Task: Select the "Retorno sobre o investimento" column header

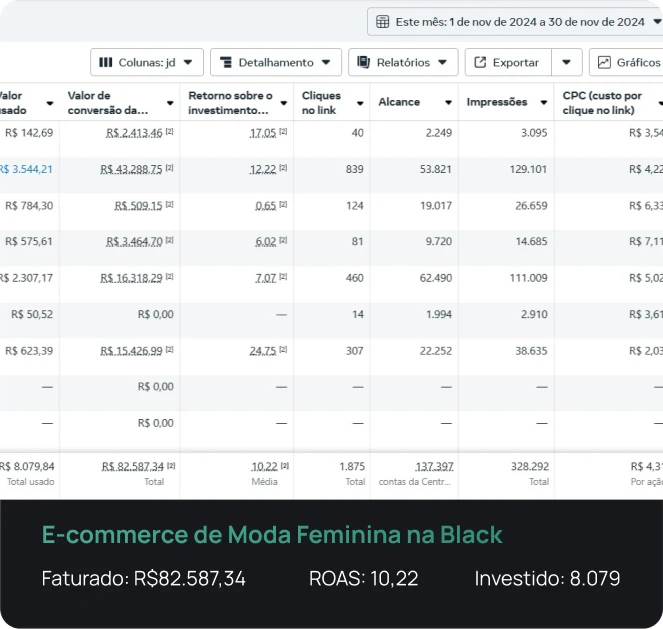Action: (230, 103)
